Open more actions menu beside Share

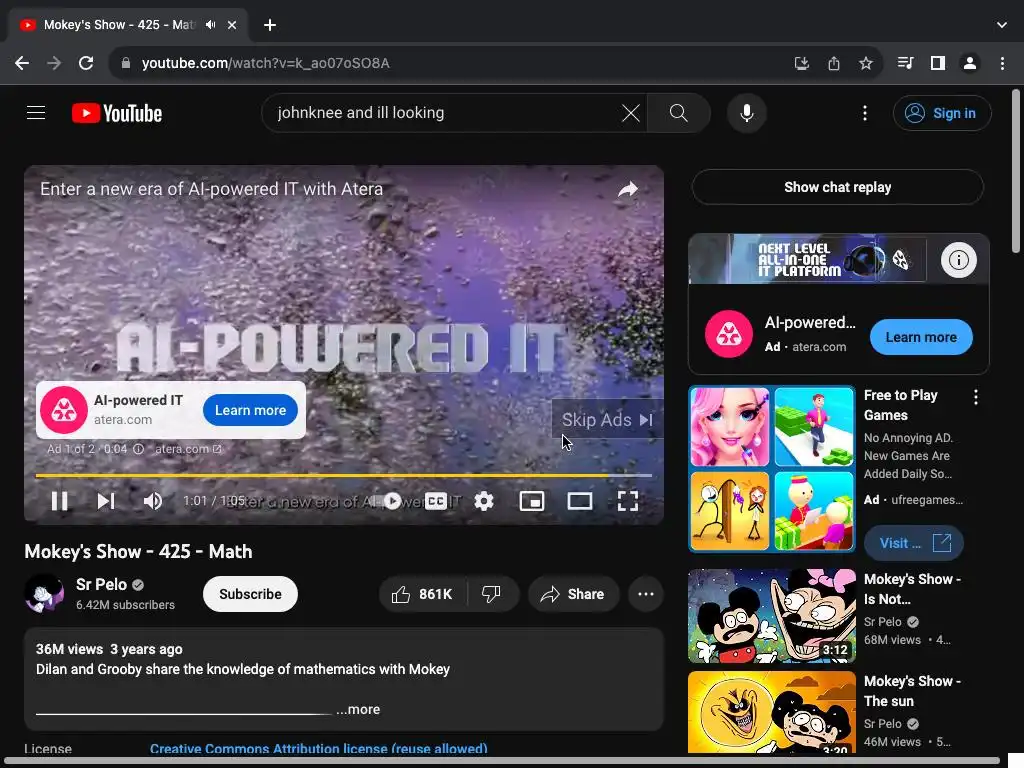[x=646, y=594]
